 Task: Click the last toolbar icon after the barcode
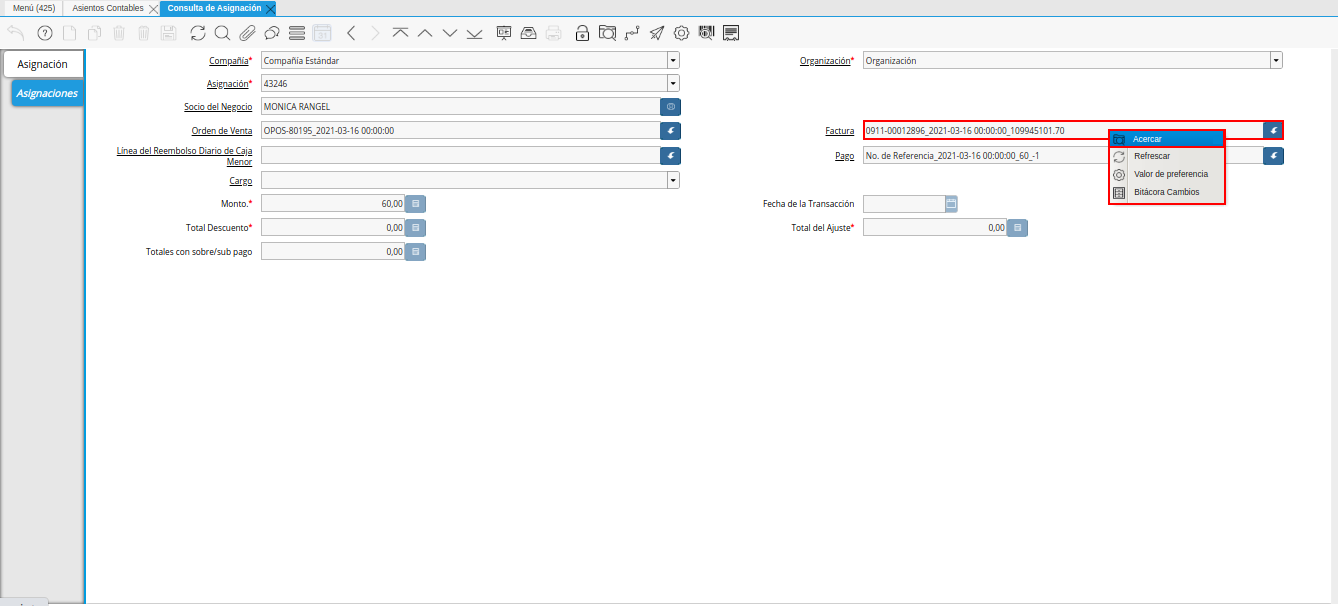pyautogui.click(x=732, y=33)
